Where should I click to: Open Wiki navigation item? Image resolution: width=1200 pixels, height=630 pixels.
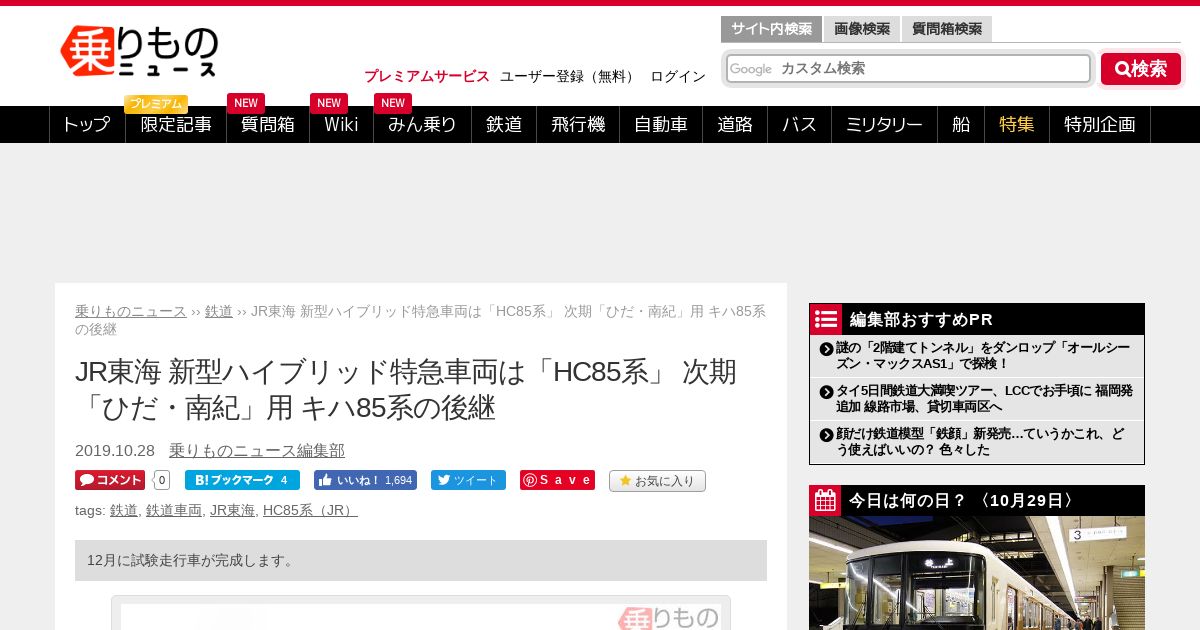click(x=341, y=124)
